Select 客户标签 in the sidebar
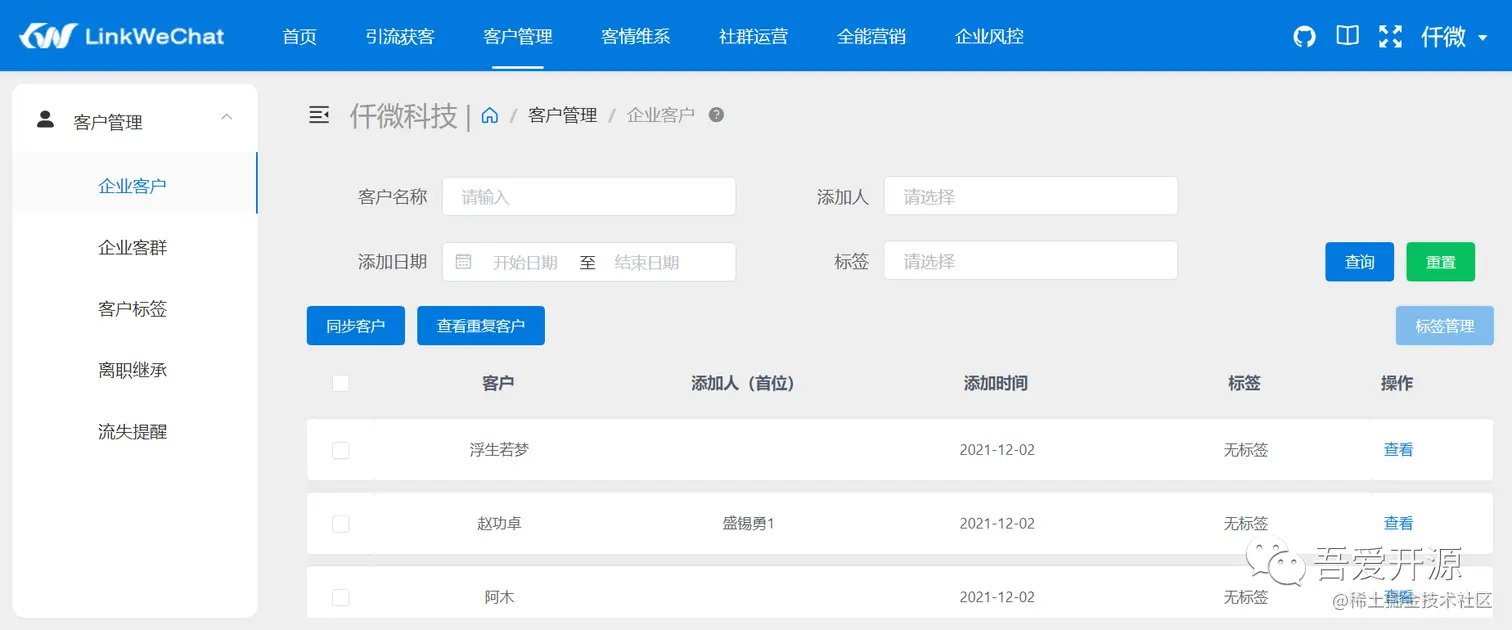 pos(131,309)
